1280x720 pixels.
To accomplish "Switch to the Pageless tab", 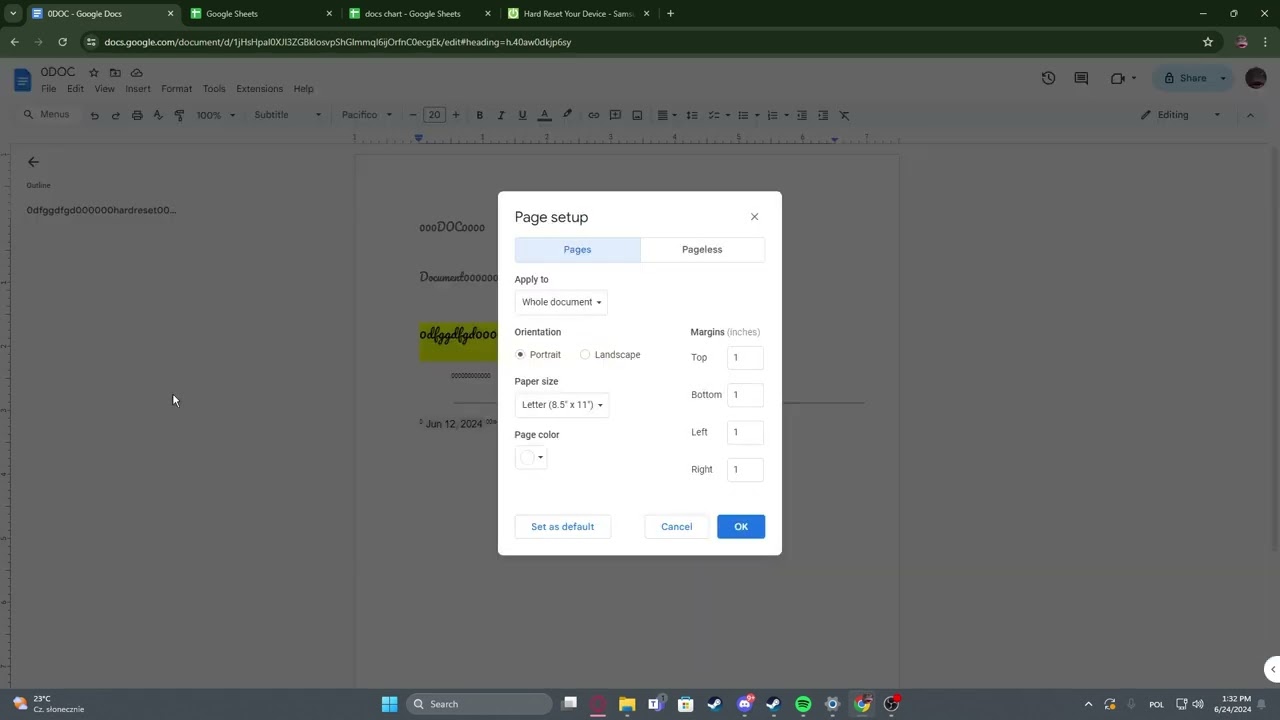I will pos(702,250).
